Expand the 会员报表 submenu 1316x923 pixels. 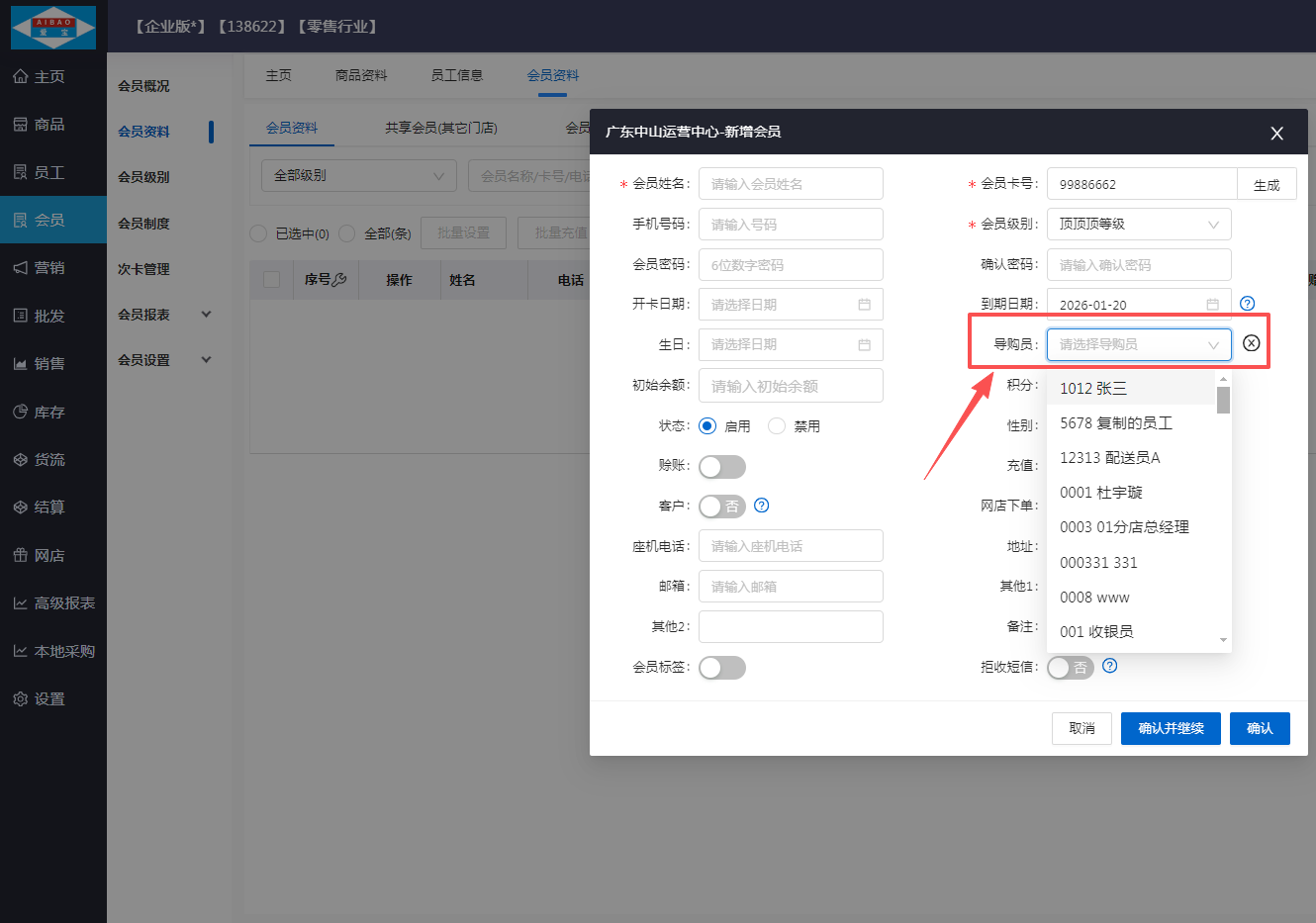pyautogui.click(x=163, y=315)
